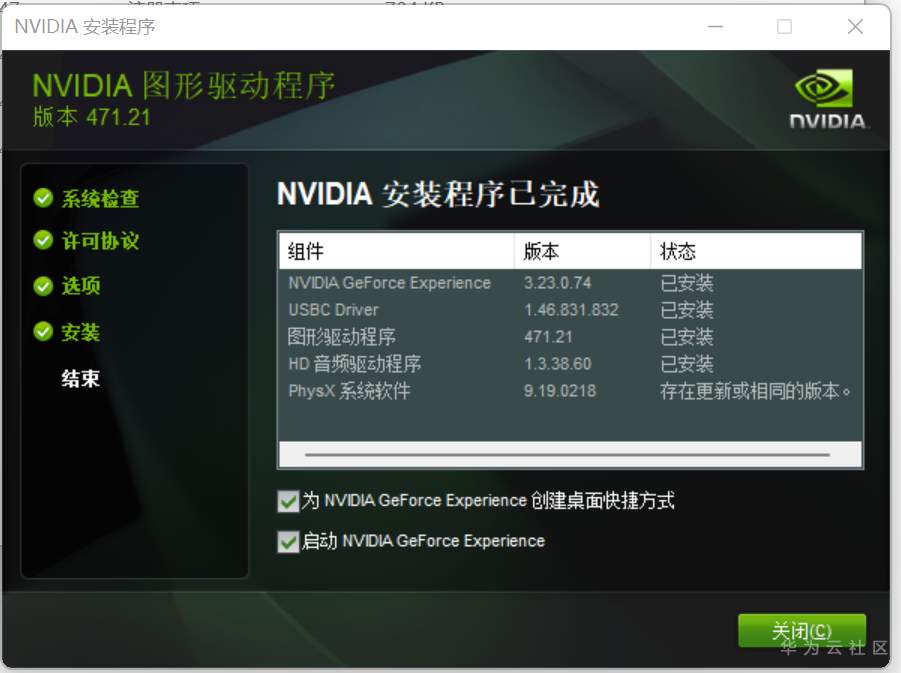
Task: Click the 存在更新或相同的版本 status text
Action: [x=755, y=391]
